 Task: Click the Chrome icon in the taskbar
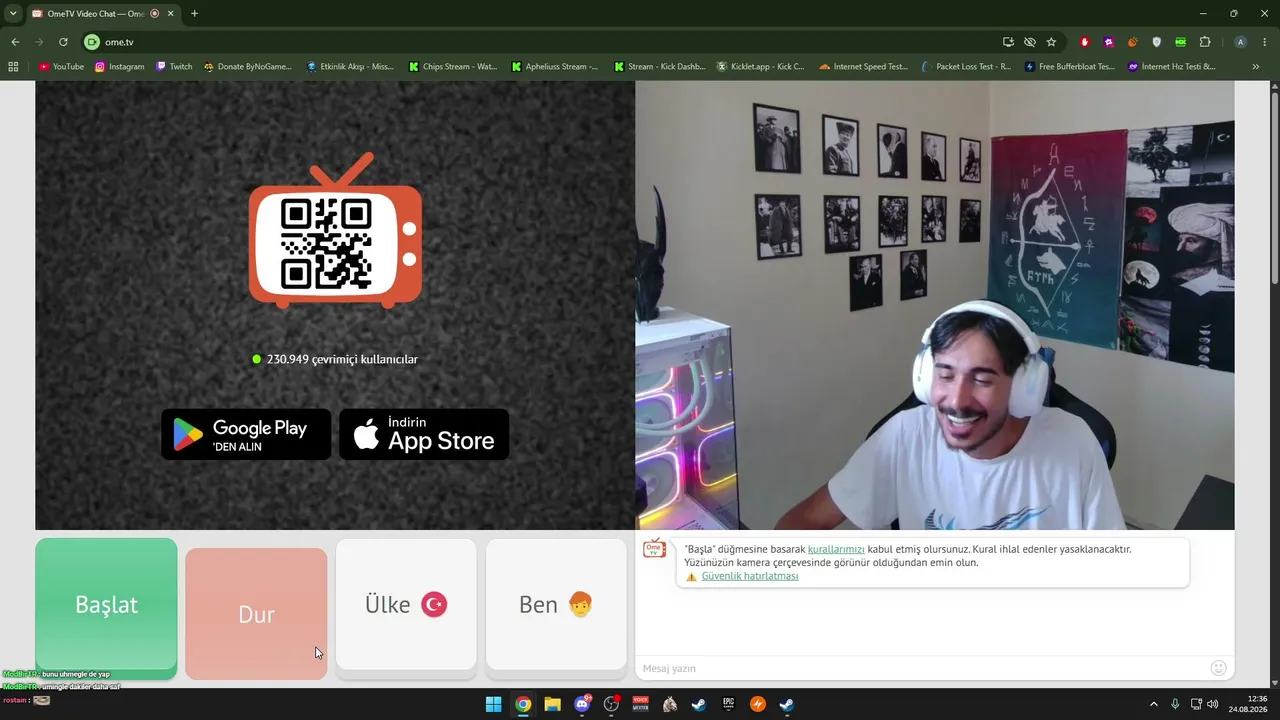coord(523,704)
